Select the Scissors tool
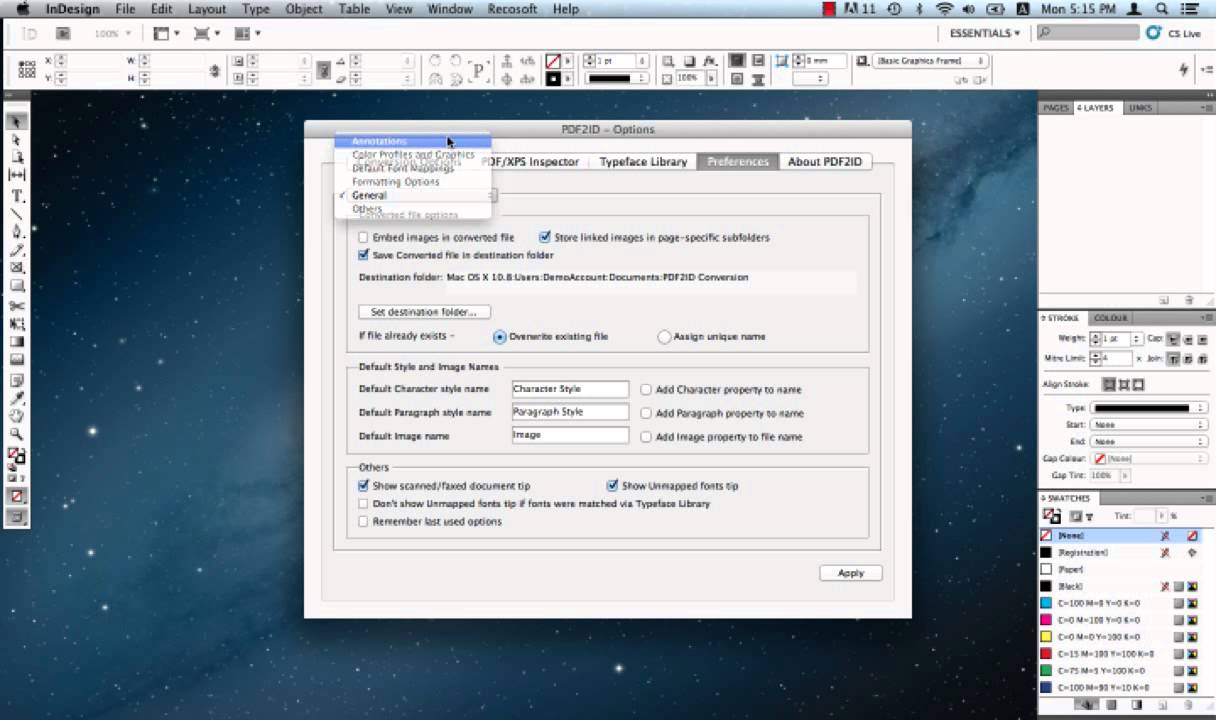Image resolution: width=1216 pixels, height=720 pixels. point(16,306)
